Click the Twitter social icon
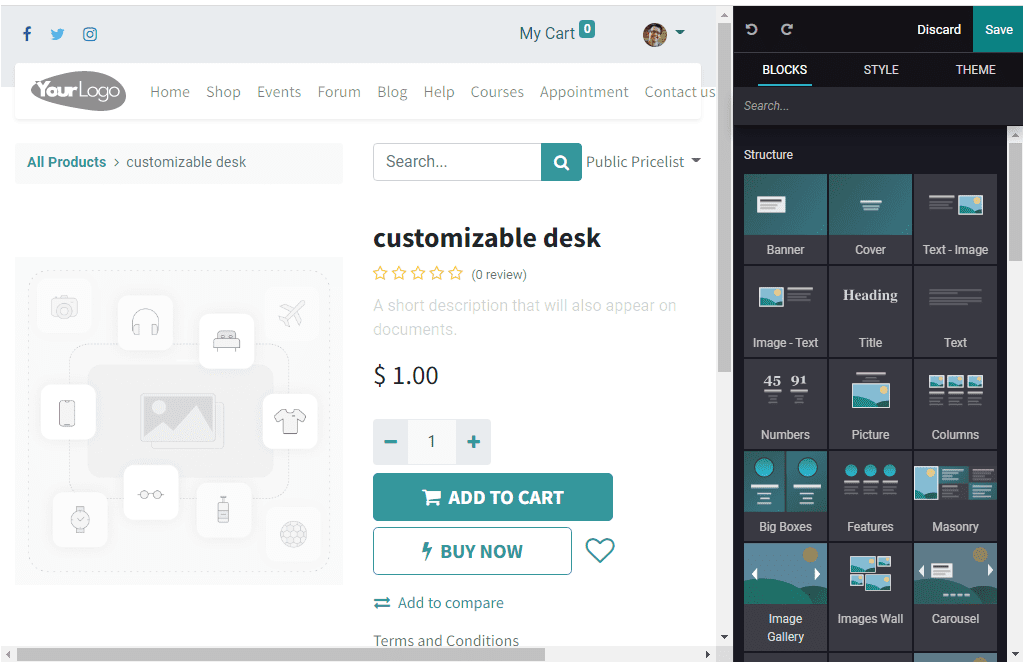Image resolution: width=1024 pixels, height=663 pixels. [x=57, y=33]
